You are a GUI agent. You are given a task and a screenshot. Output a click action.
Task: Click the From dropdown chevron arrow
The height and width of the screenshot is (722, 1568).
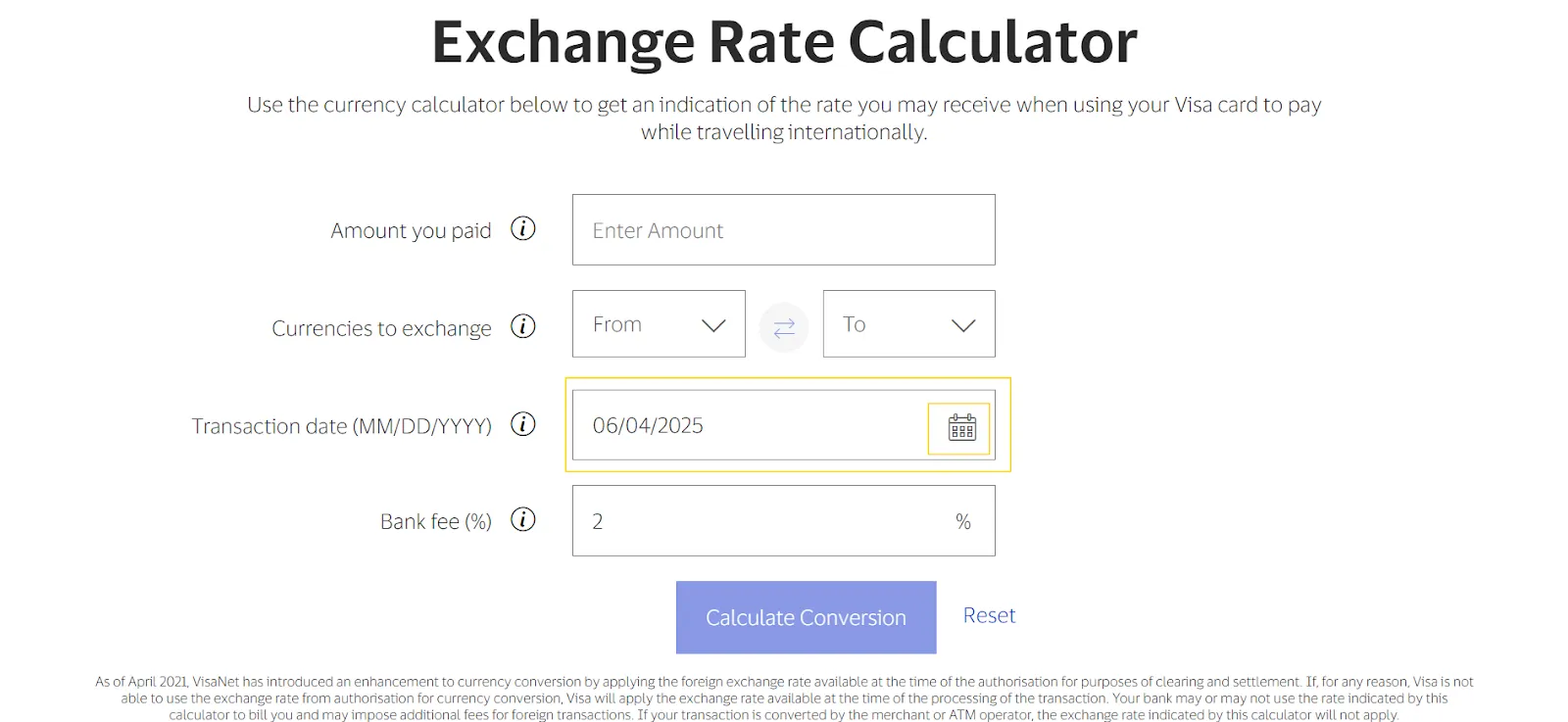click(x=712, y=324)
